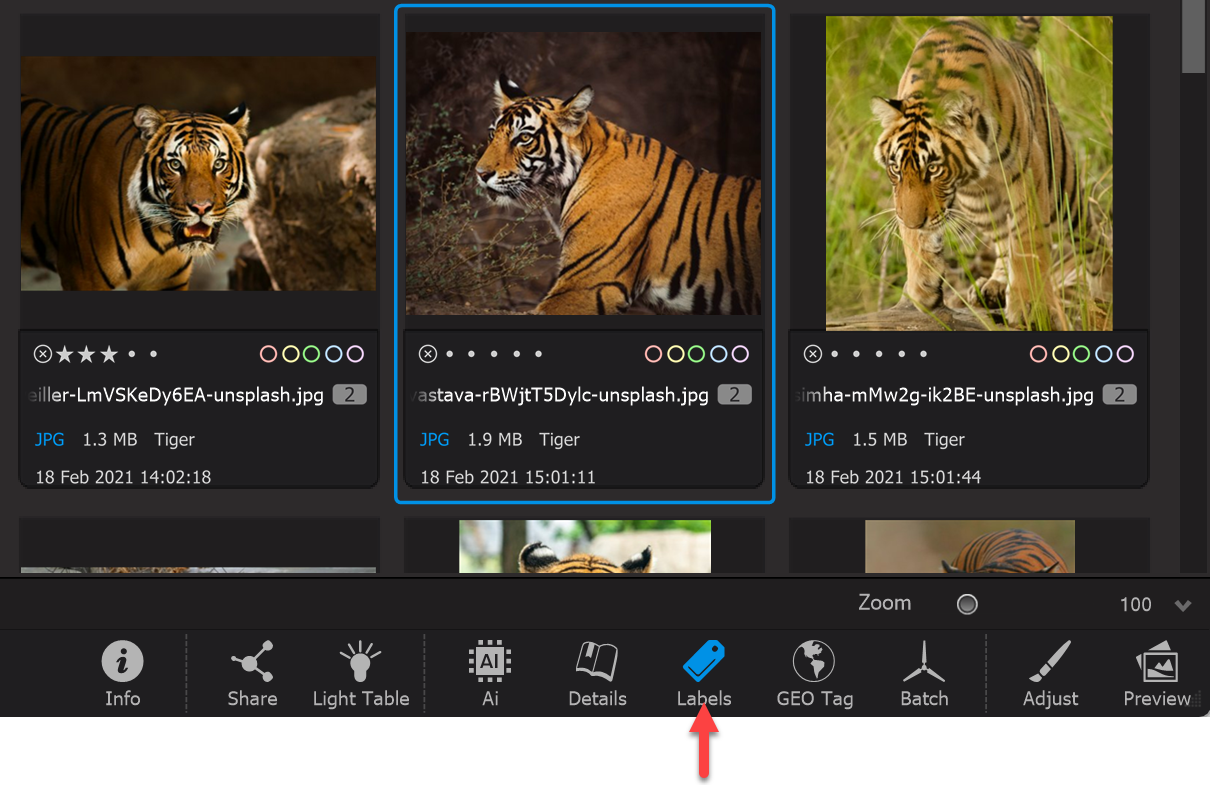This screenshot has height=785, width=1210.
Task: Apply purple color label to imha-mMw2g-ik2BE photo
Action: pos(1125,354)
